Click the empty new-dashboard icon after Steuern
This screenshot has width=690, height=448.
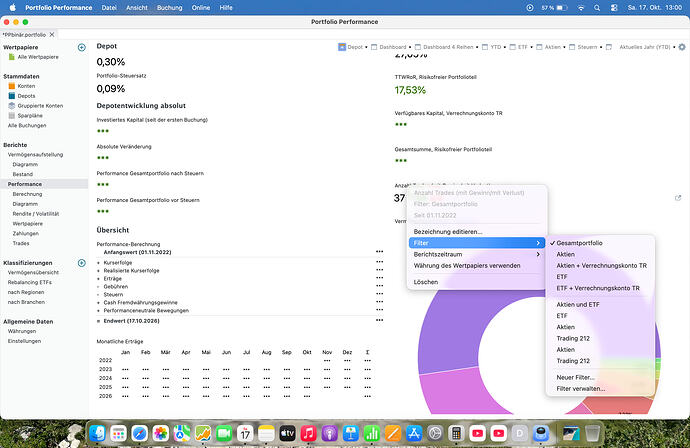click(609, 47)
